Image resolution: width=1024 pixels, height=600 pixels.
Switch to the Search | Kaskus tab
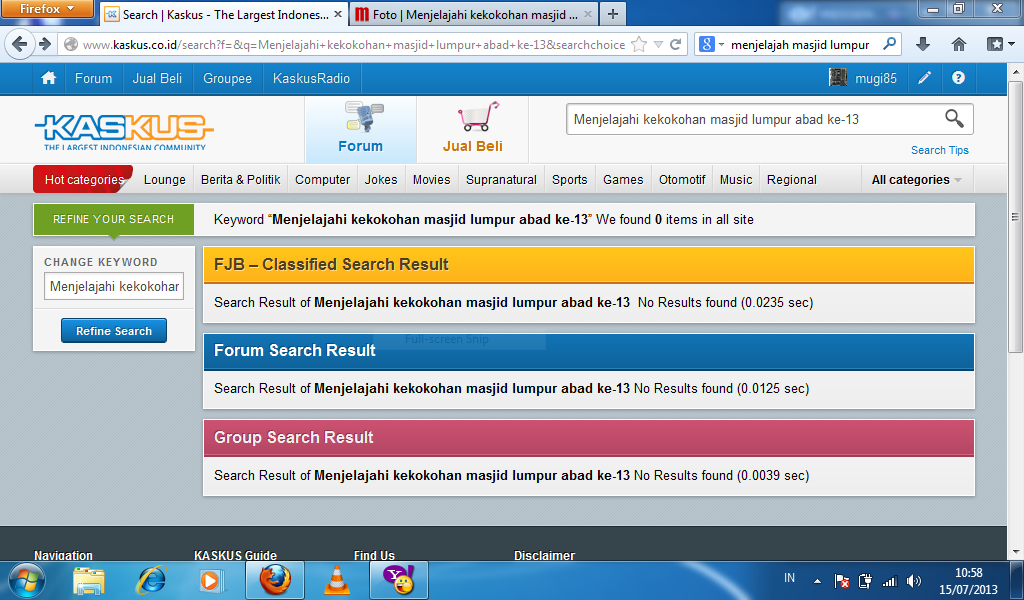[x=224, y=14]
